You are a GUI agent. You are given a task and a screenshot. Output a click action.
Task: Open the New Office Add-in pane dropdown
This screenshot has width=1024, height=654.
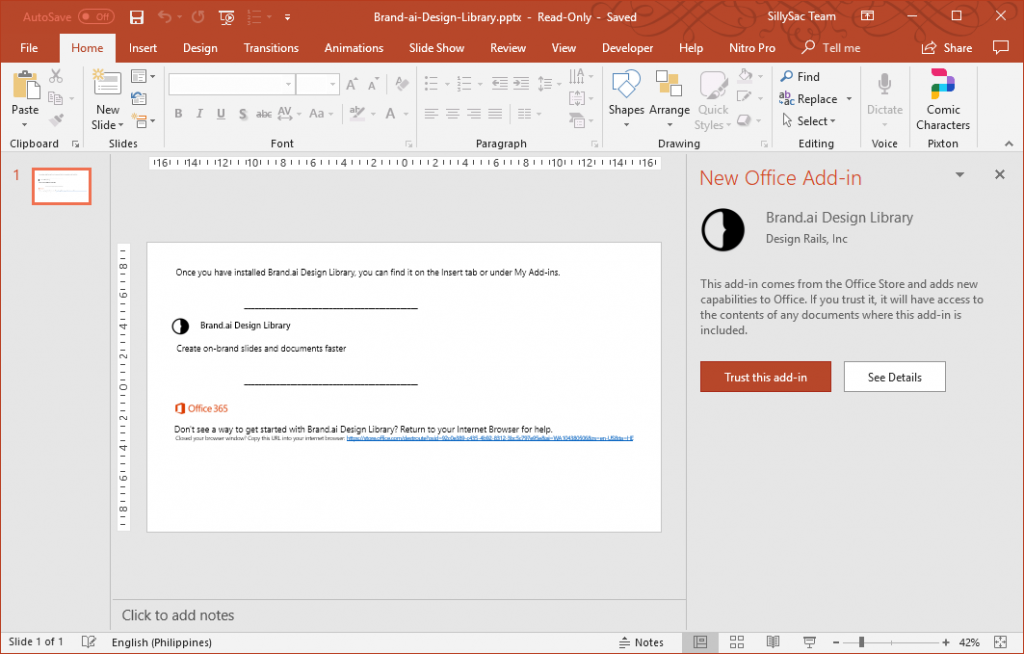point(959,175)
